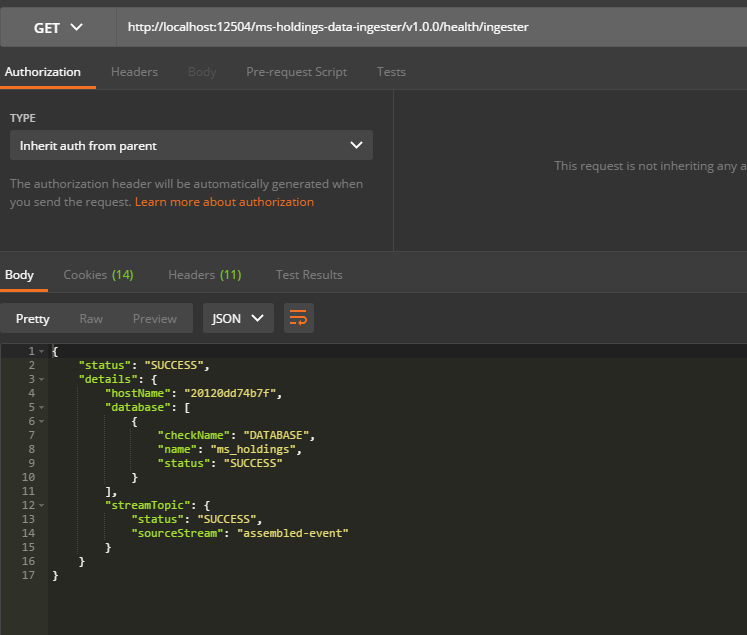Screen dimensions: 747x635
Task: Expand the Inherit auth from parent dropdown
Action: (191, 145)
